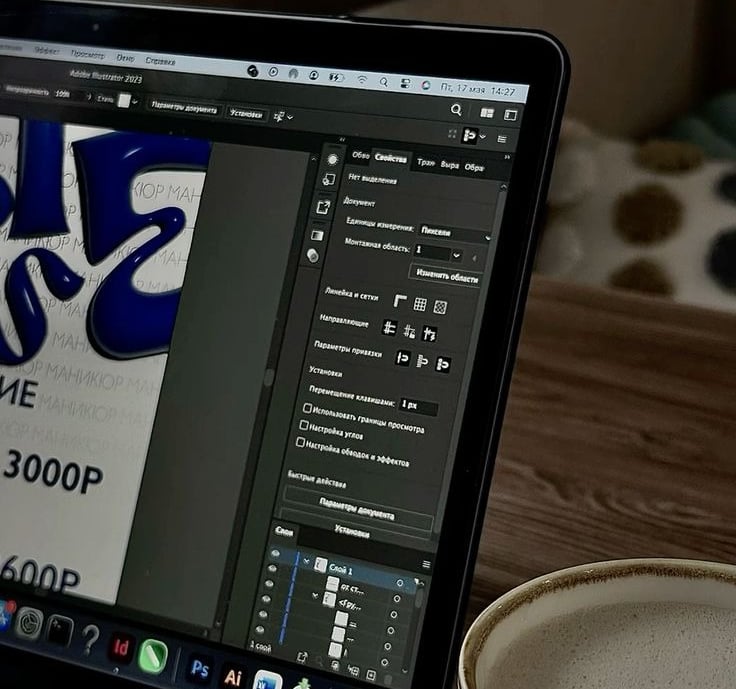Open the topmost round panel icon in the dock strip

pos(332,160)
